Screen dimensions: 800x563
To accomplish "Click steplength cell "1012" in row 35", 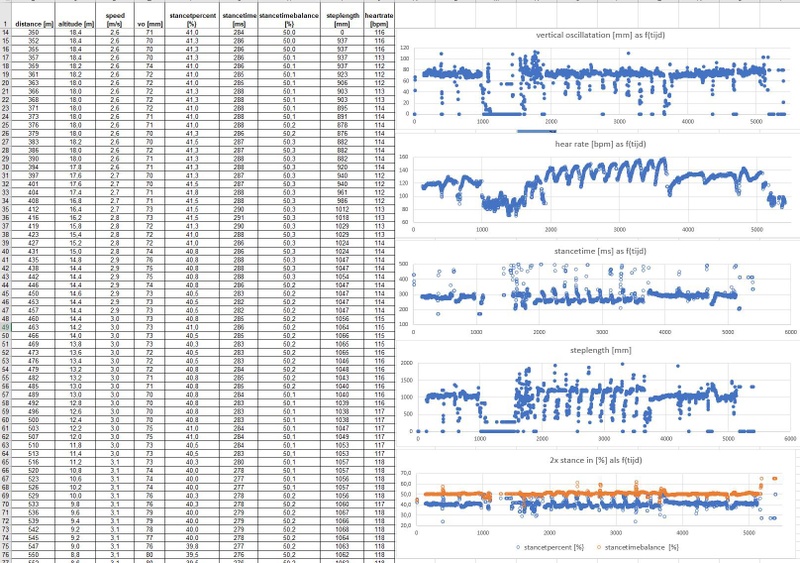I will point(342,209).
